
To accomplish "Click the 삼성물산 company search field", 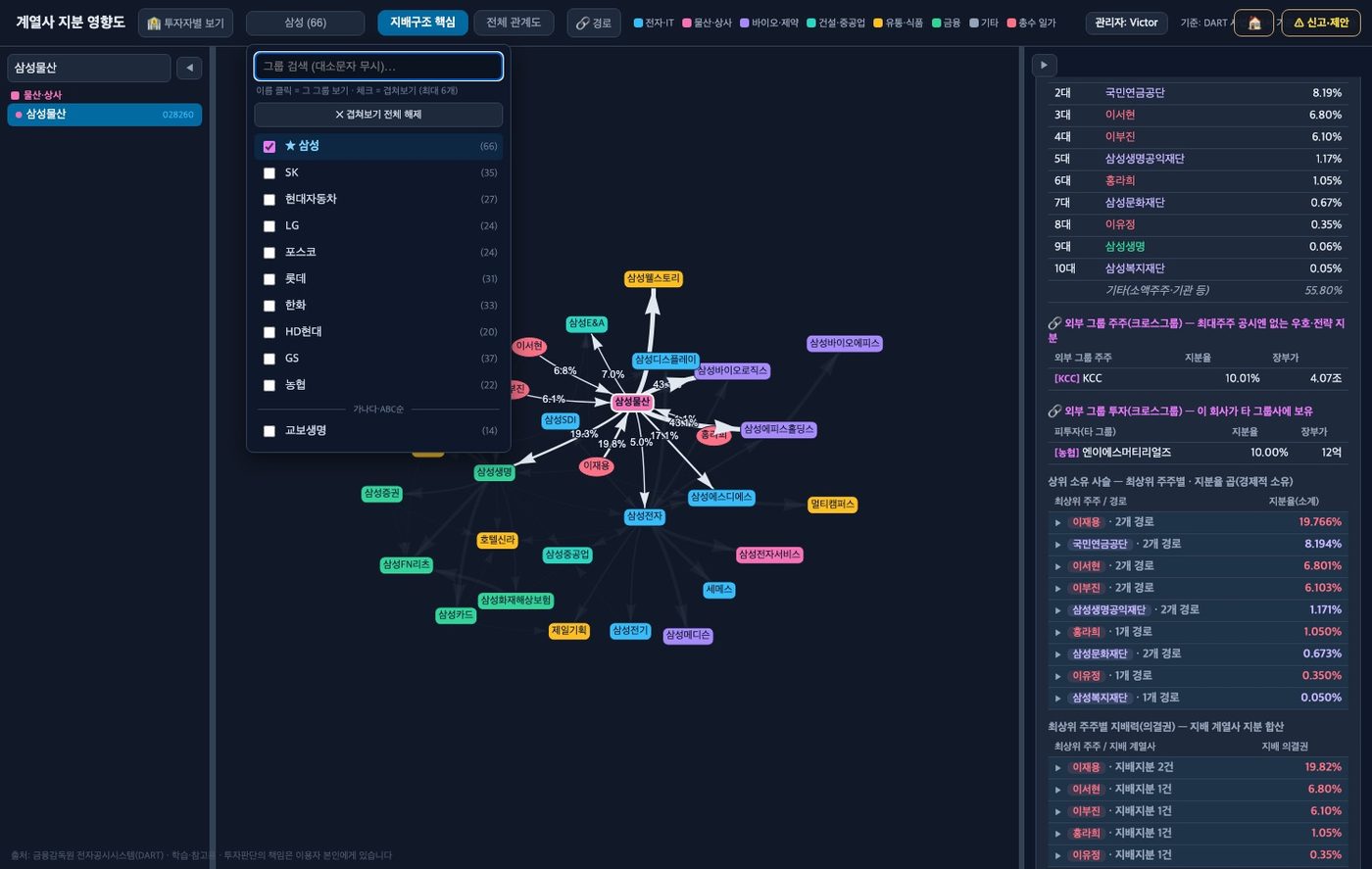I will pyautogui.click(x=89, y=68).
